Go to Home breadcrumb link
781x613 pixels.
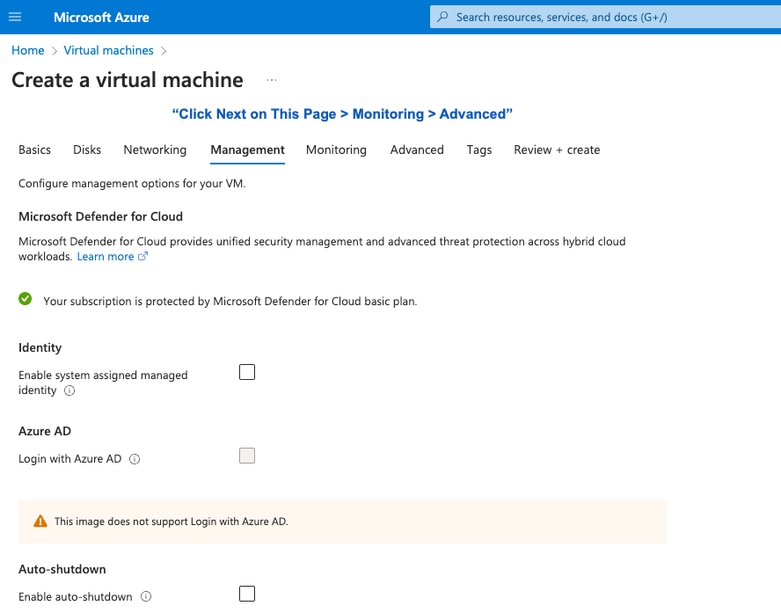pyautogui.click(x=28, y=50)
